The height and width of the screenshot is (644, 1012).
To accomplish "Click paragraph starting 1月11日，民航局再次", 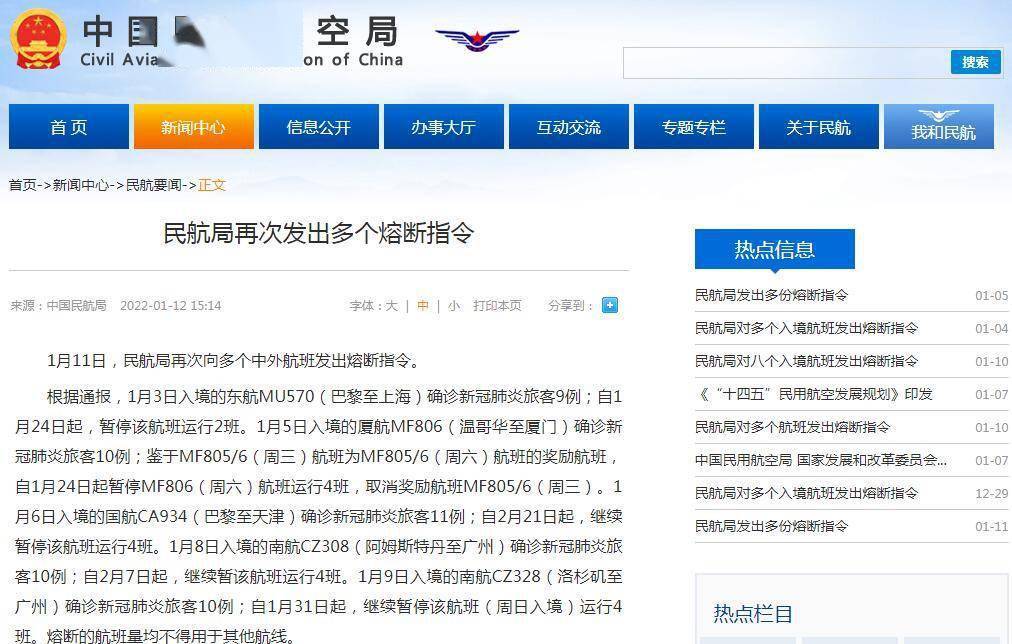I will tap(235, 360).
